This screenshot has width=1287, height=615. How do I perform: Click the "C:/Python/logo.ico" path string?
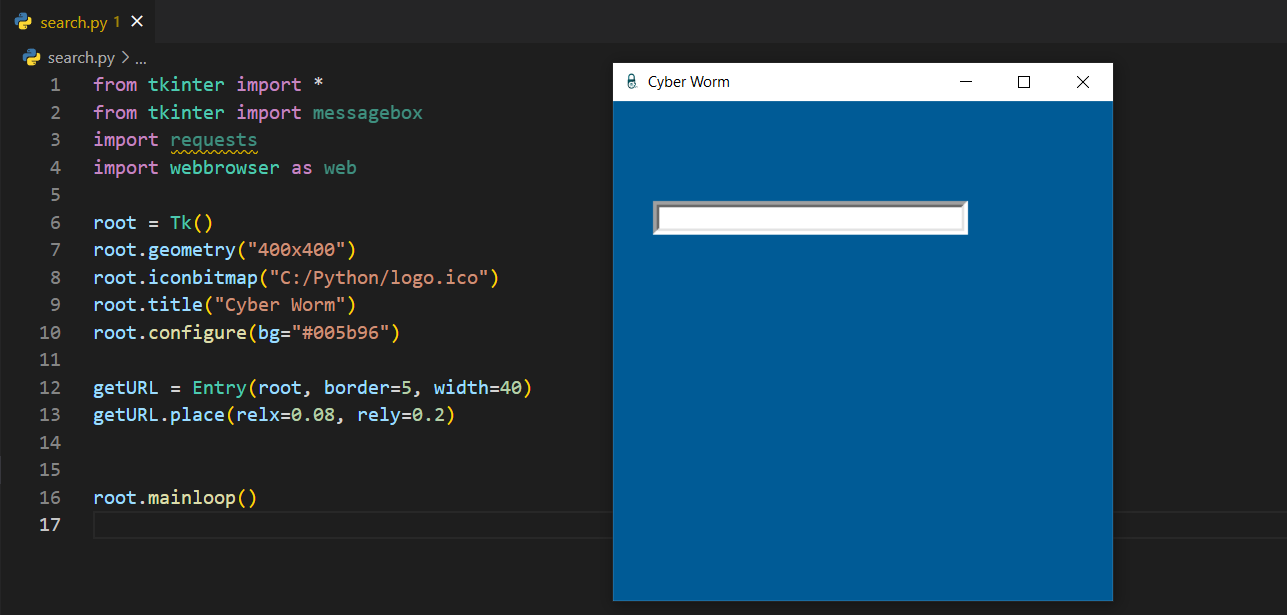(378, 277)
